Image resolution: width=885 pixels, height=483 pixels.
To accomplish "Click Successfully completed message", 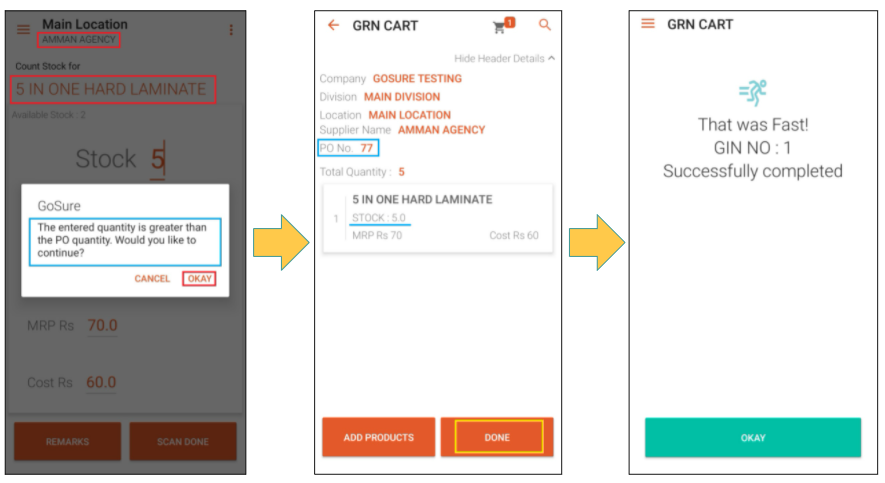I will [x=752, y=171].
